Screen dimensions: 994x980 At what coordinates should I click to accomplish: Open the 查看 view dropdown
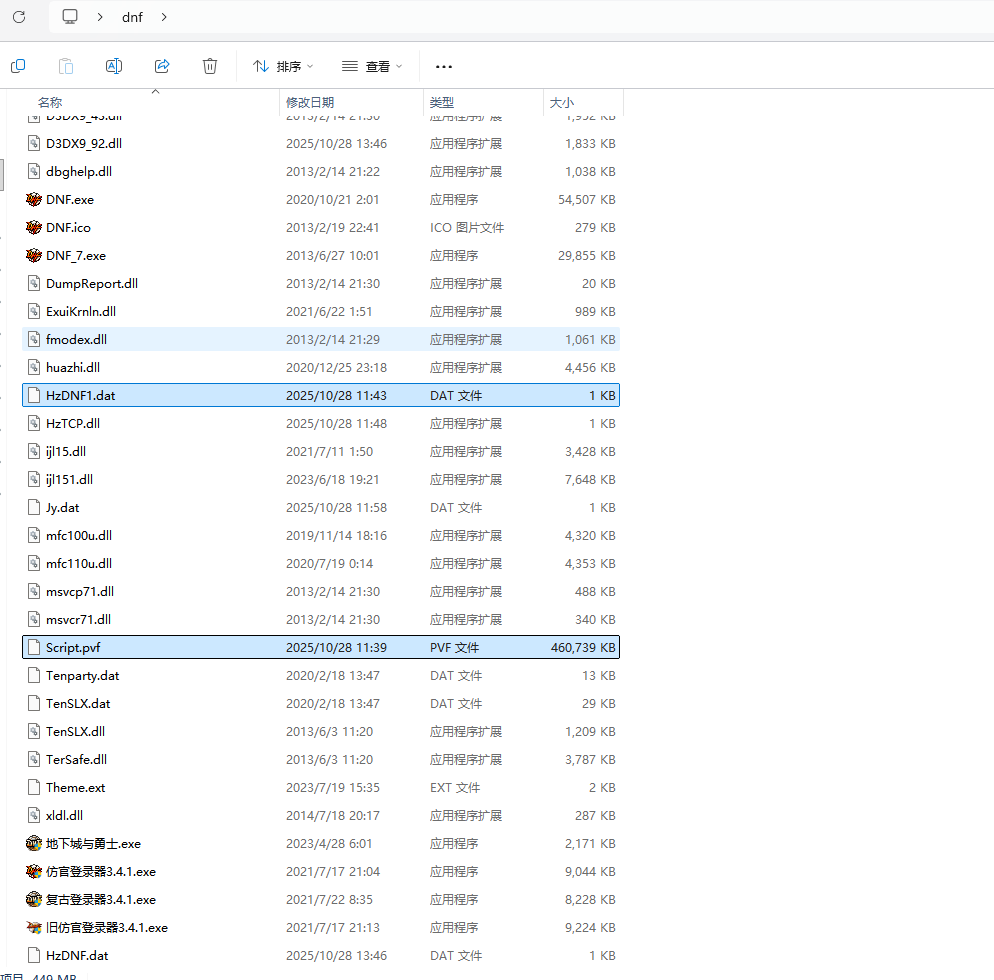coord(372,66)
